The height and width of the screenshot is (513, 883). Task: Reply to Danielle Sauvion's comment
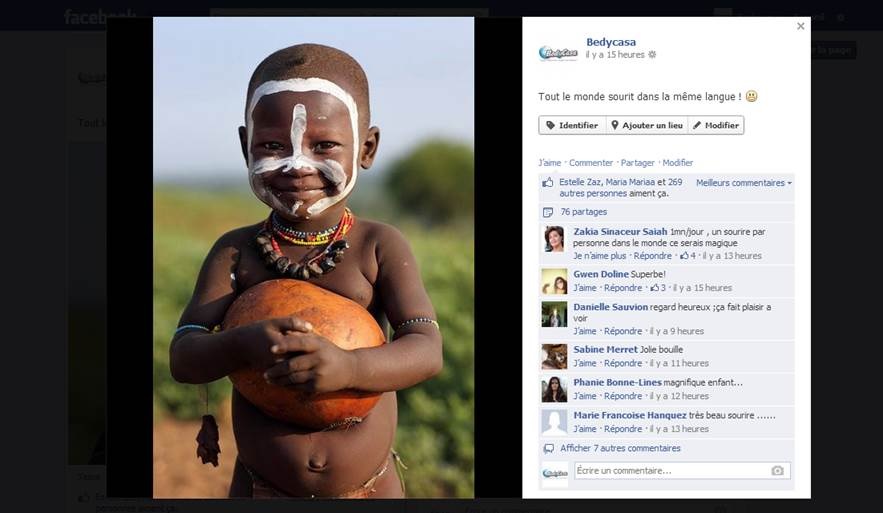[623, 332]
